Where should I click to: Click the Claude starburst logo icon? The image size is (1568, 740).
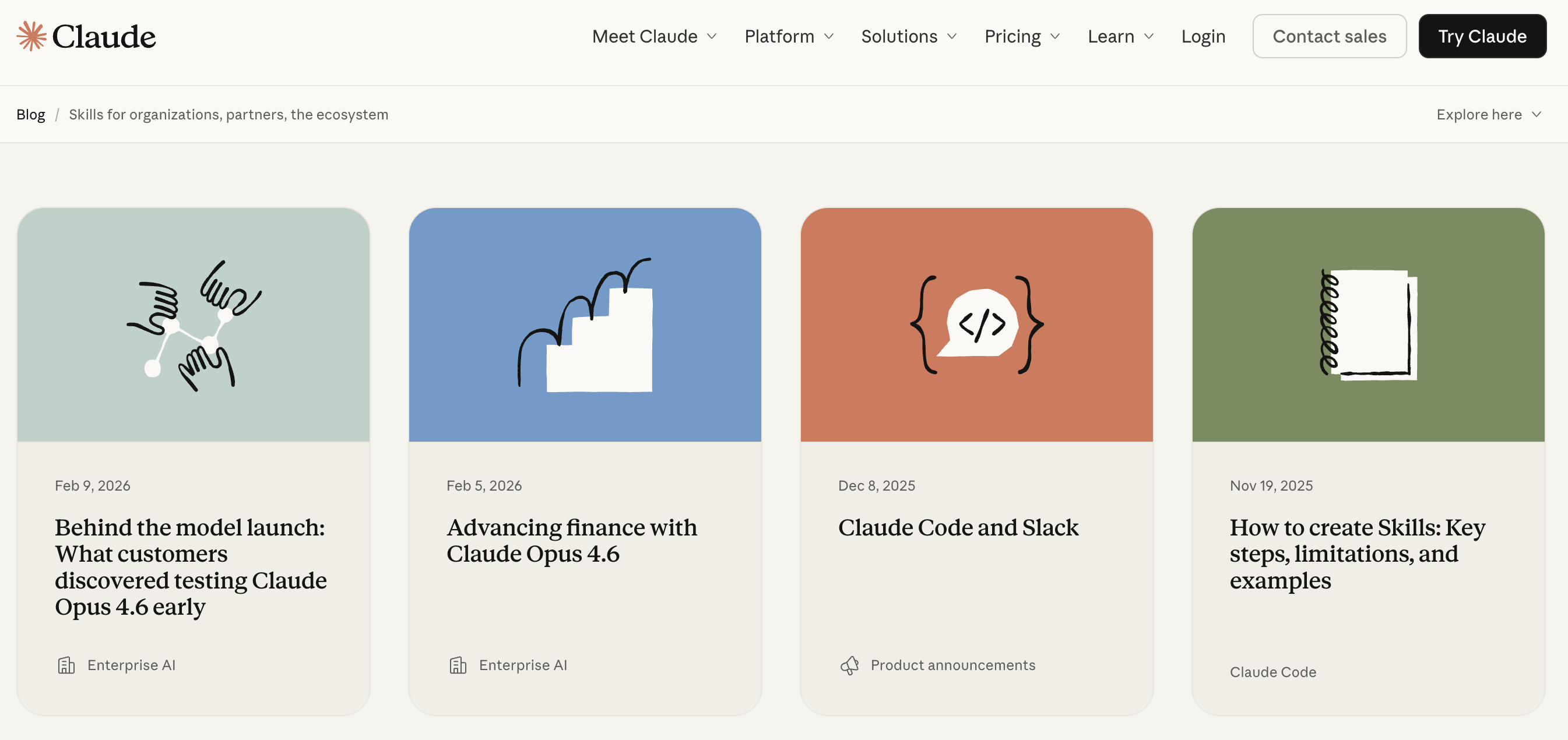pyautogui.click(x=31, y=37)
